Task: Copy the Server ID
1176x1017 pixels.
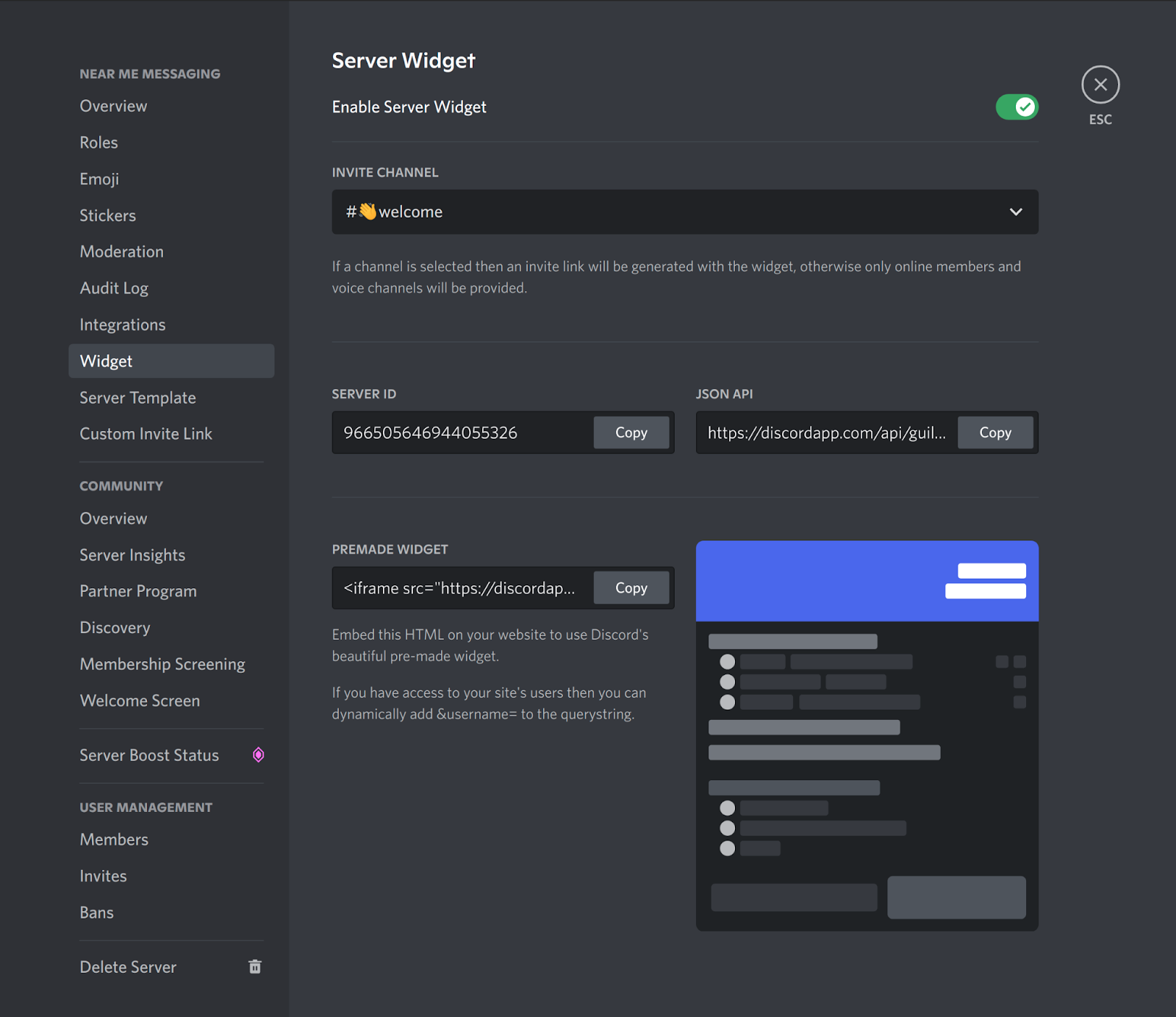Action: click(631, 432)
